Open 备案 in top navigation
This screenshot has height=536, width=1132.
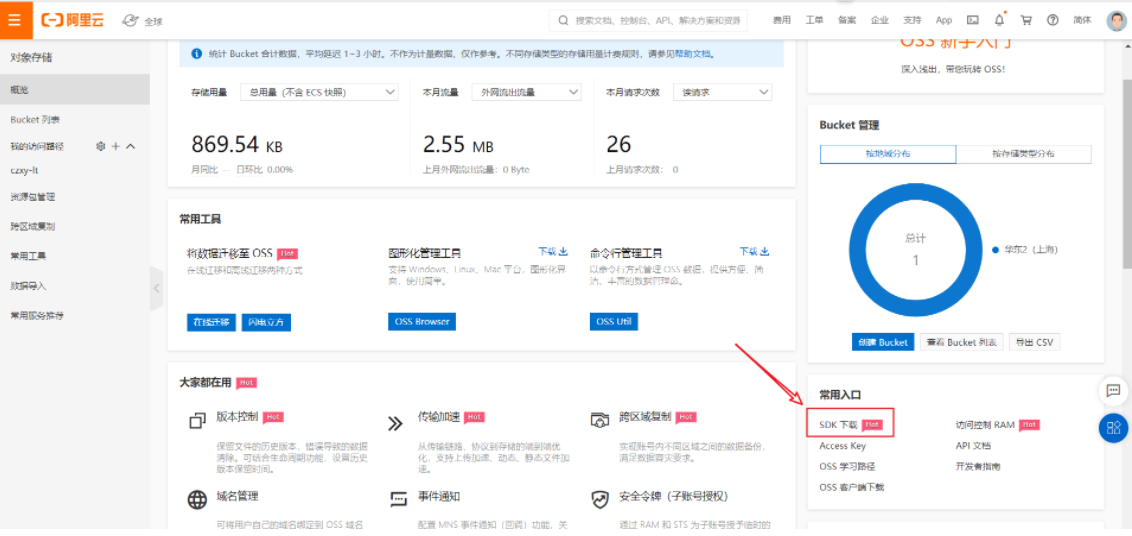point(847,20)
